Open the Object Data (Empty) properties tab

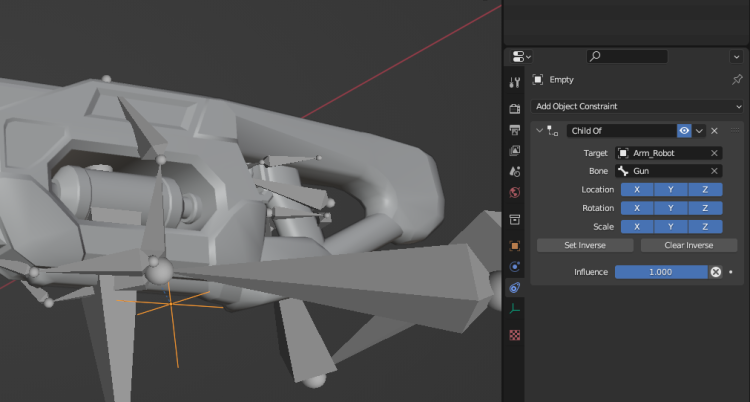click(515, 310)
